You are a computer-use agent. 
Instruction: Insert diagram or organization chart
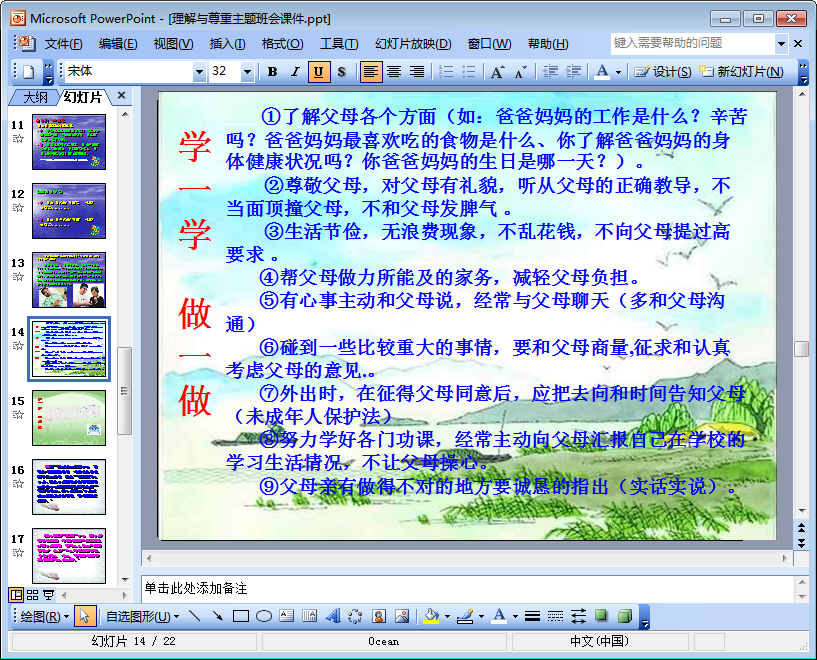click(x=355, y=617)
